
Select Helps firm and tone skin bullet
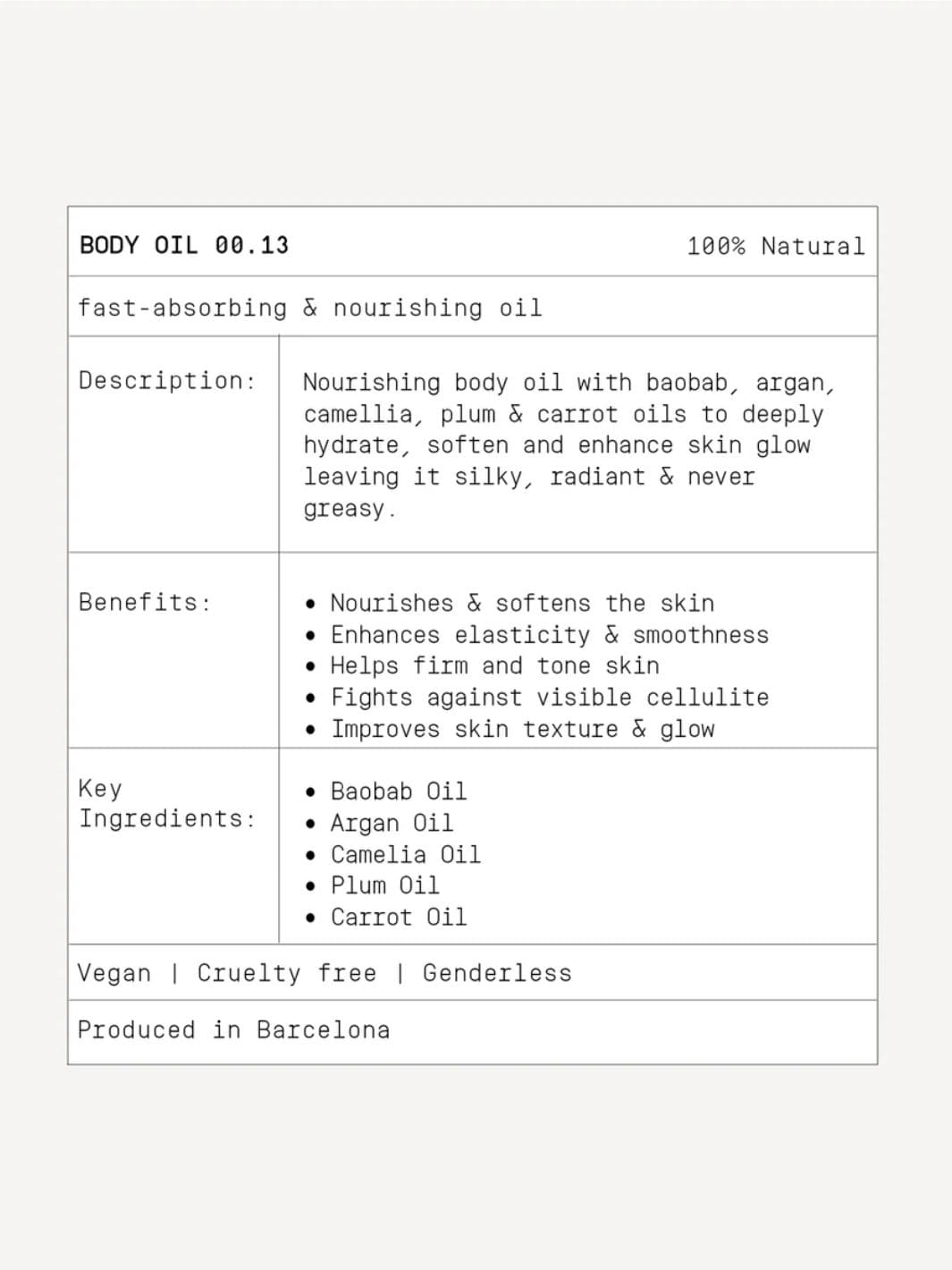click(494, 666)
